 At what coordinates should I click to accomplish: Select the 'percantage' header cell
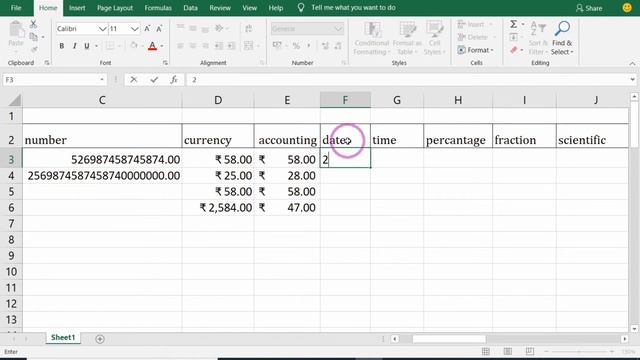[x=458, y=136]
